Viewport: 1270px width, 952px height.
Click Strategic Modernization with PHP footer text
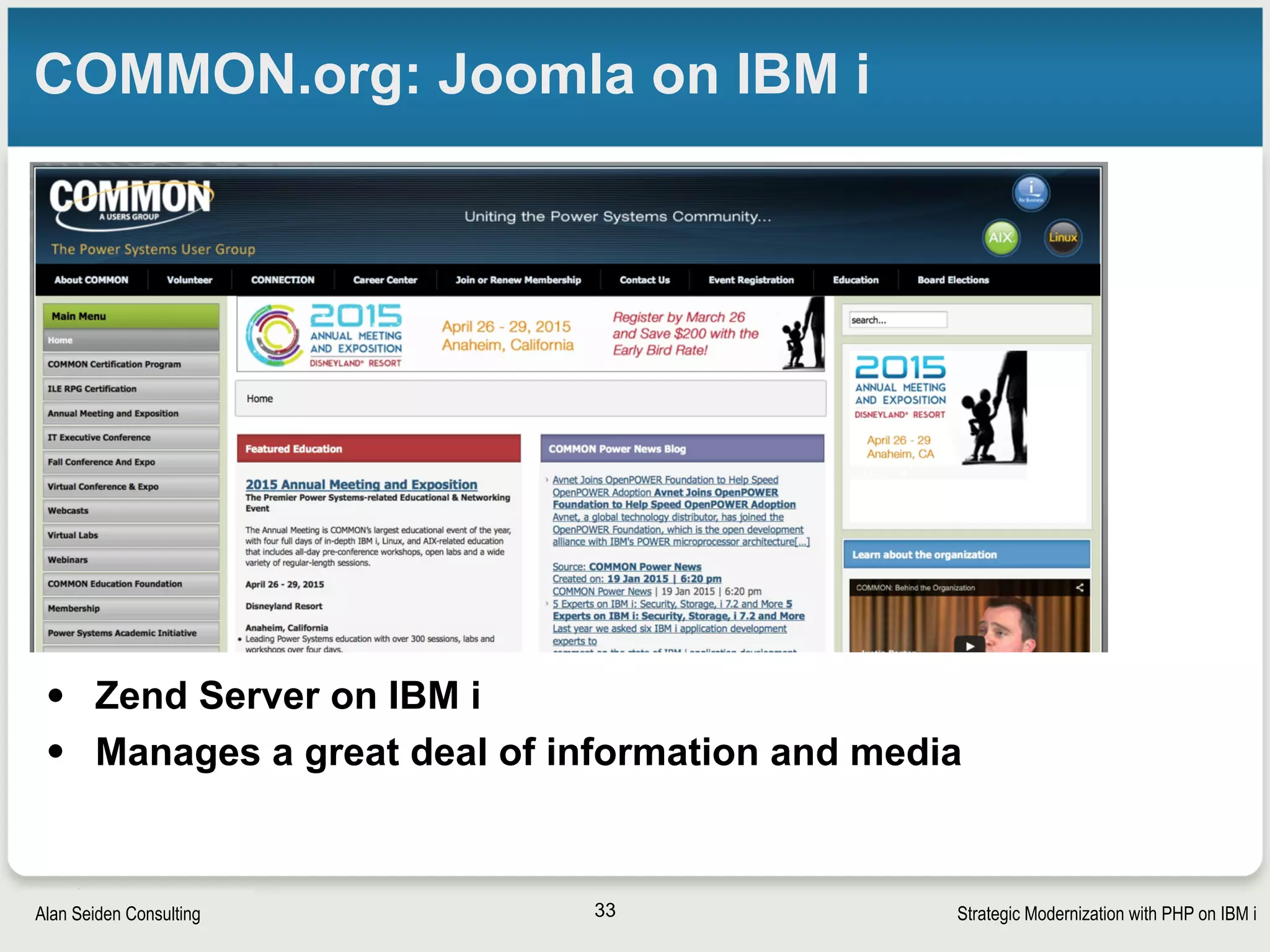(1106, 914)
